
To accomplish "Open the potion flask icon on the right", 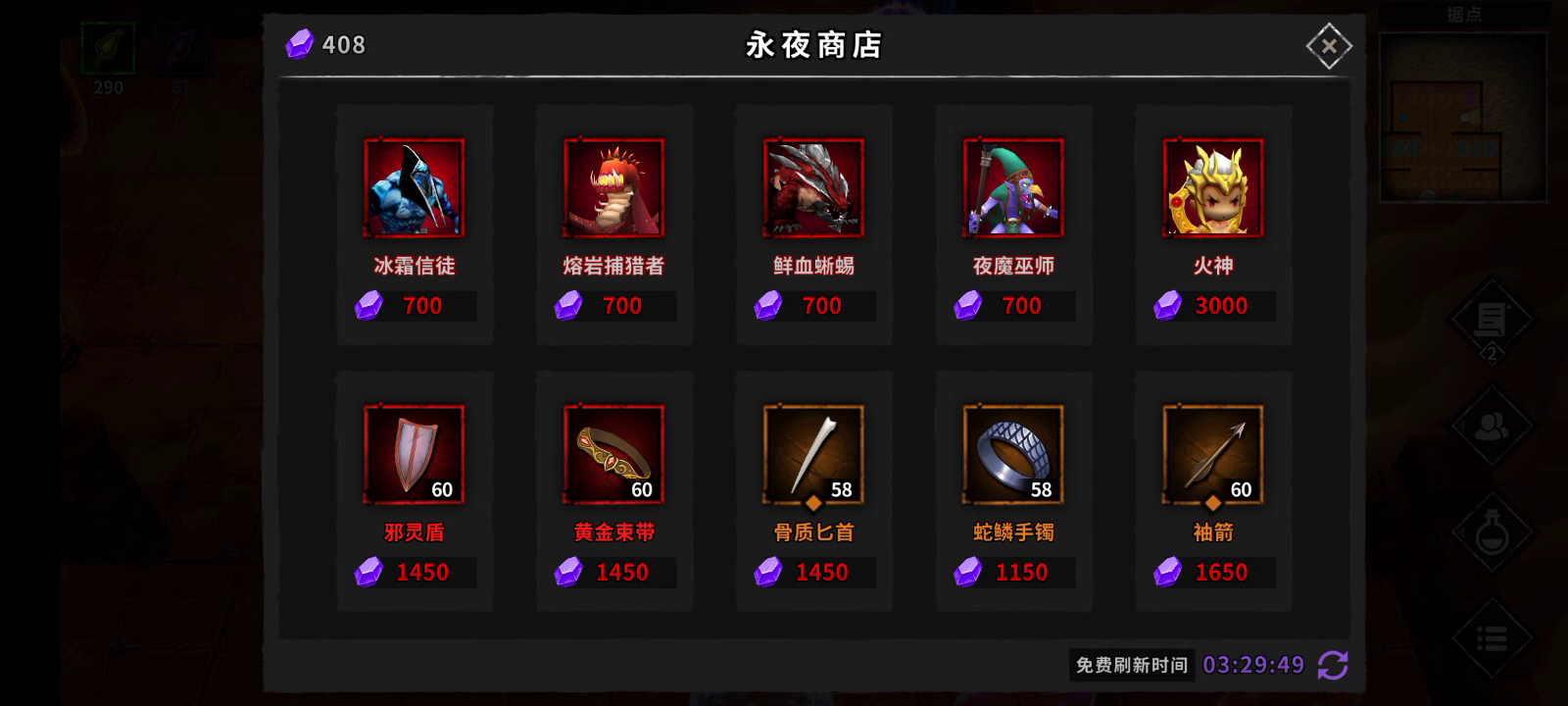I will (1492, 532).
